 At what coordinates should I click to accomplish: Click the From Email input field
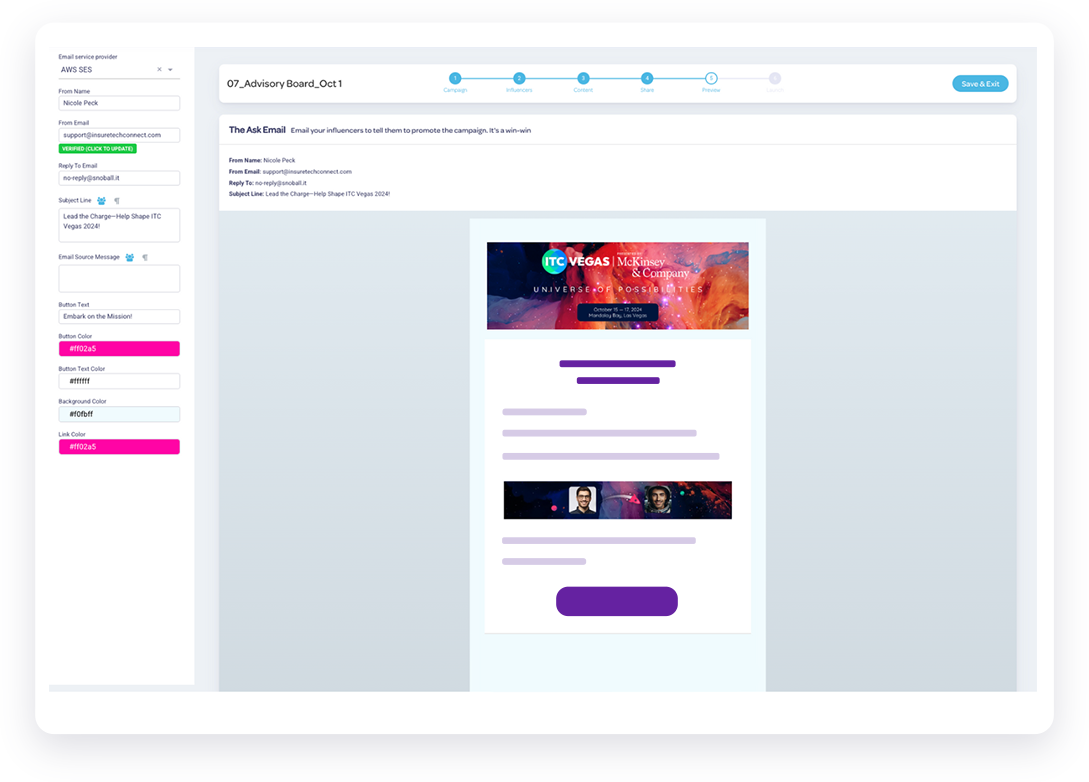click(x=119, y=135)
